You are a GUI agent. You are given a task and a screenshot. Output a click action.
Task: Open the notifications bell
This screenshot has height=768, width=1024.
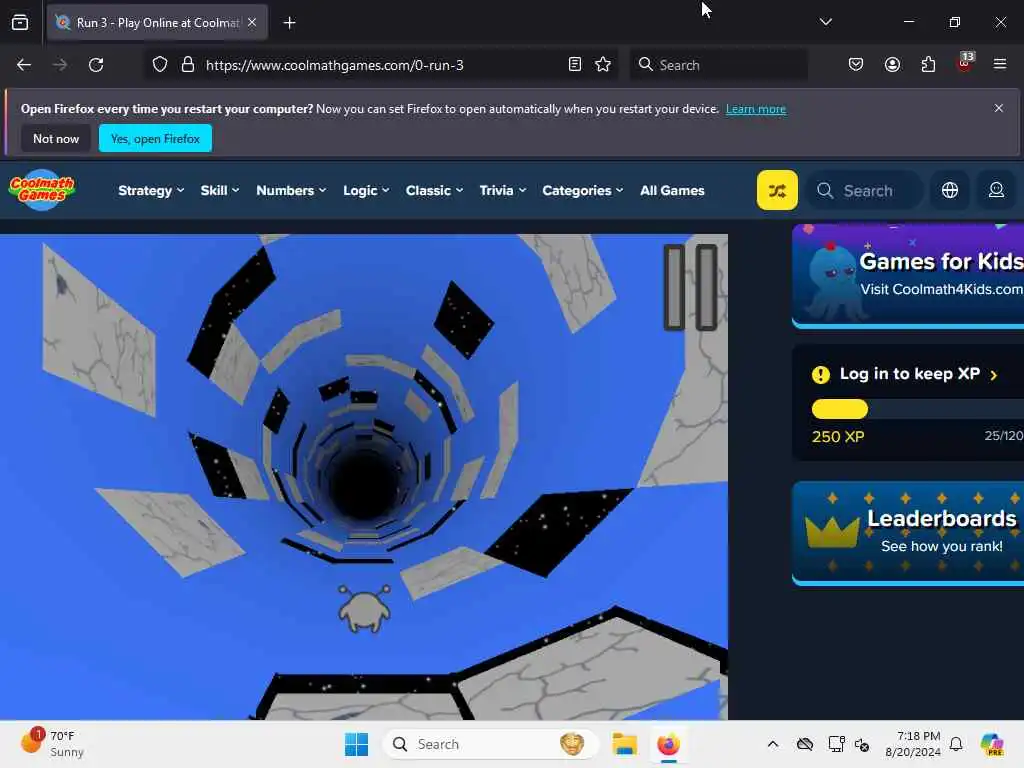point(956,744)
